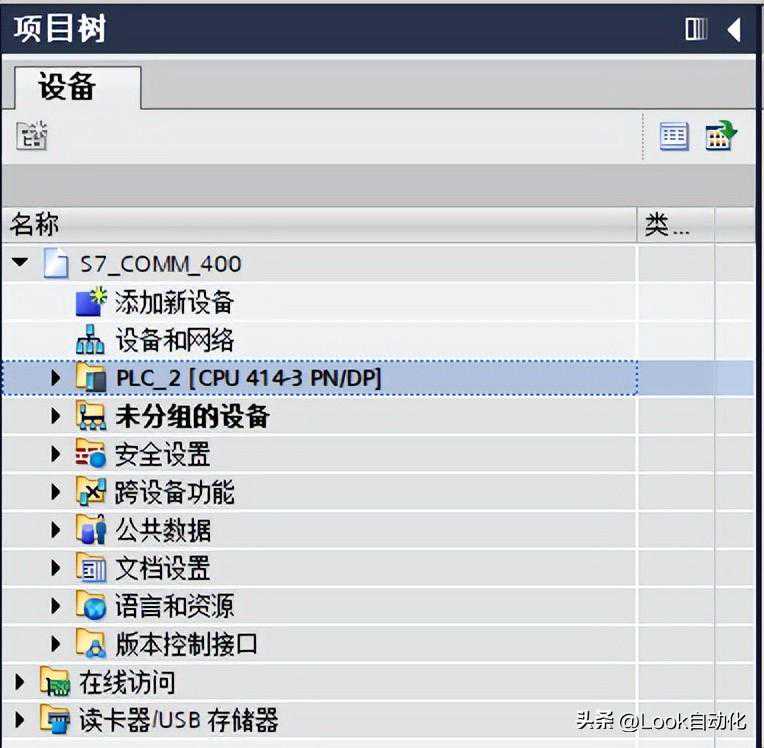Click the overview list view toolbar icon
This screenshot has width=764, height=748.
[674, 136]
